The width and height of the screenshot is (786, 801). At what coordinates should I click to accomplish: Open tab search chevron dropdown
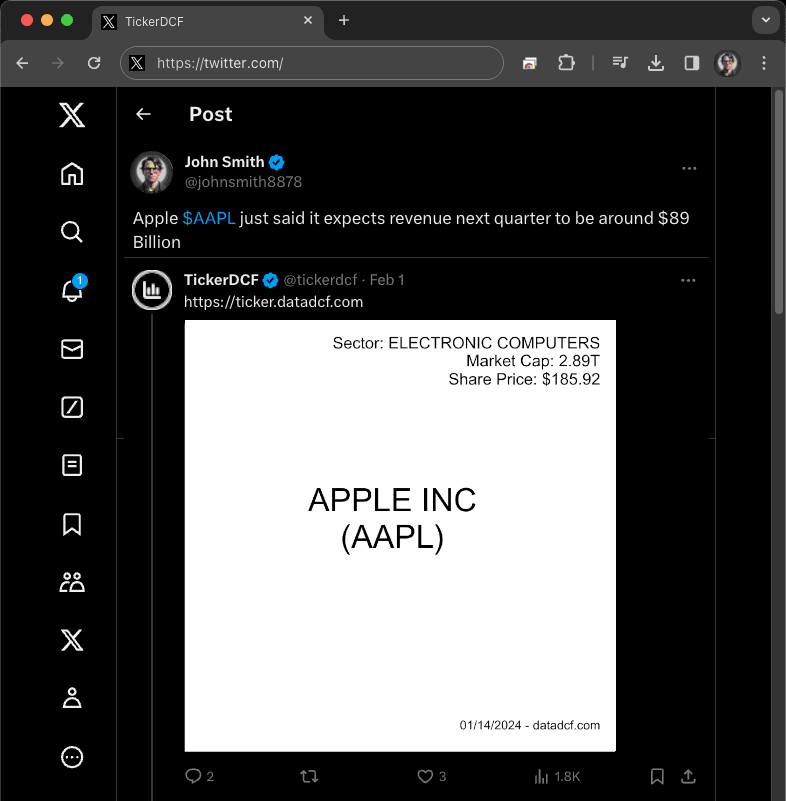pos(766,20)
